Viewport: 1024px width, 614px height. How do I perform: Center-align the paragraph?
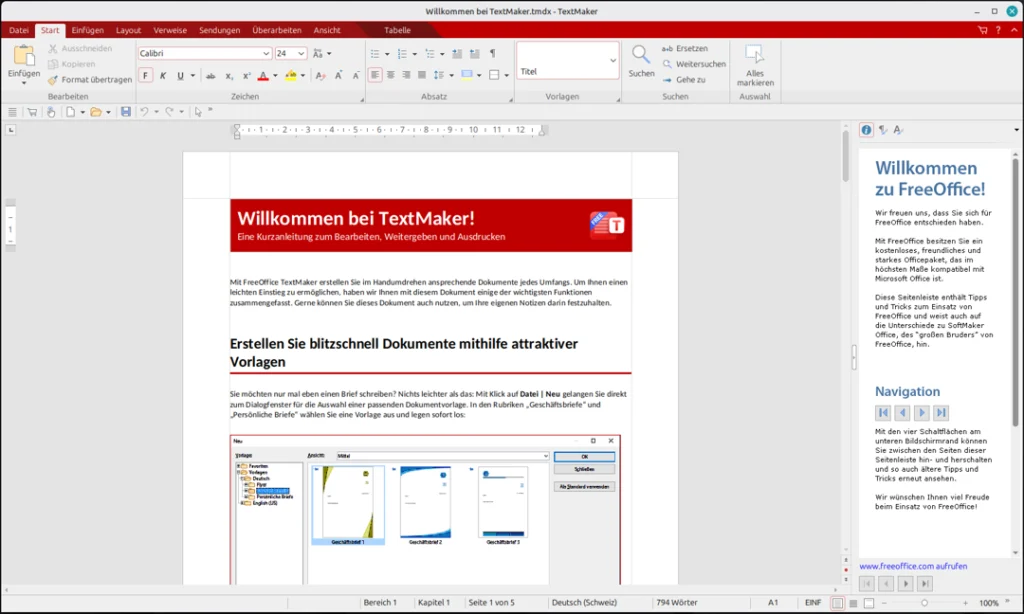(391, 75)
